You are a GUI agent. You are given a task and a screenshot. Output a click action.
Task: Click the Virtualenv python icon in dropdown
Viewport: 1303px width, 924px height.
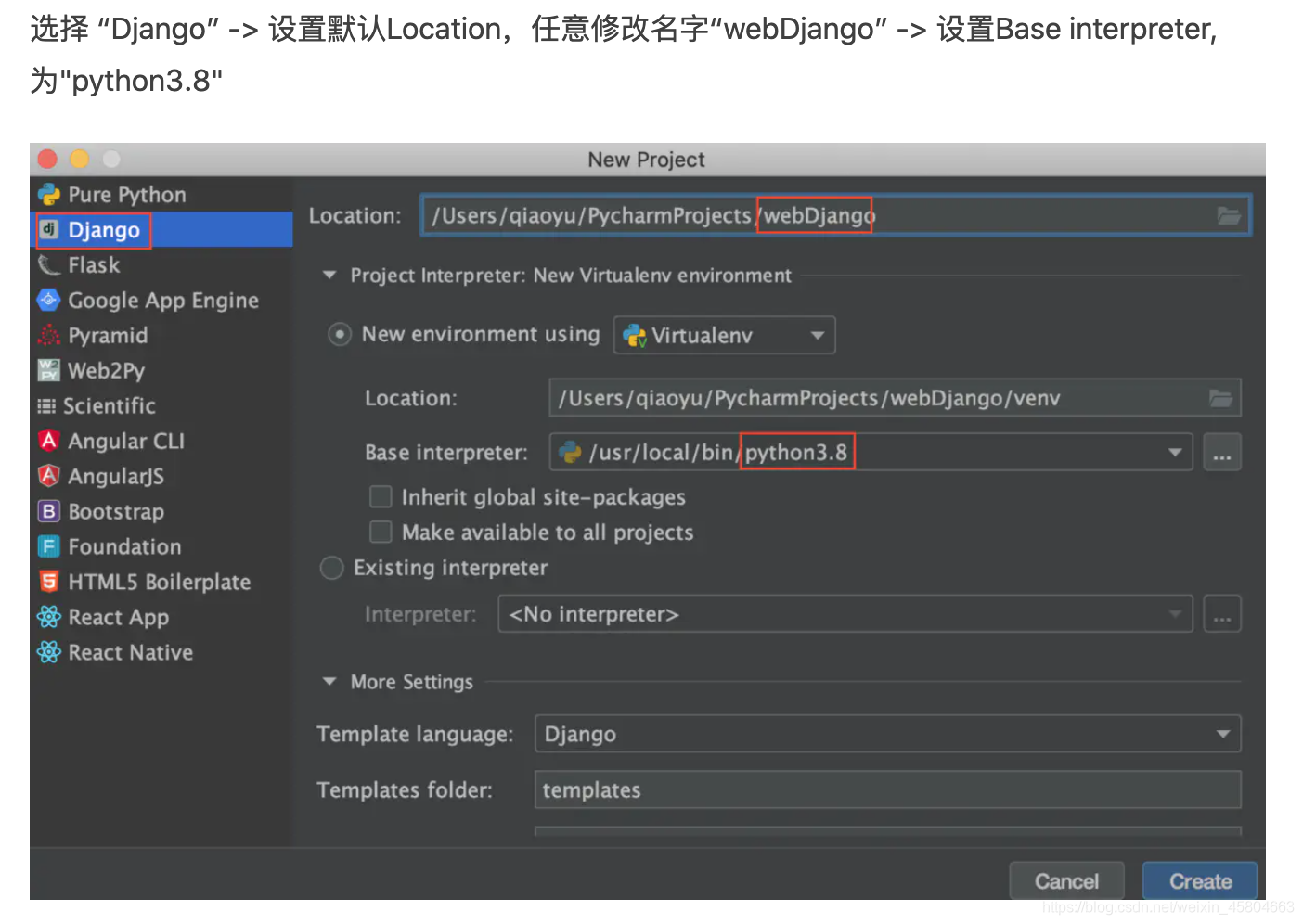click(635, 336)
